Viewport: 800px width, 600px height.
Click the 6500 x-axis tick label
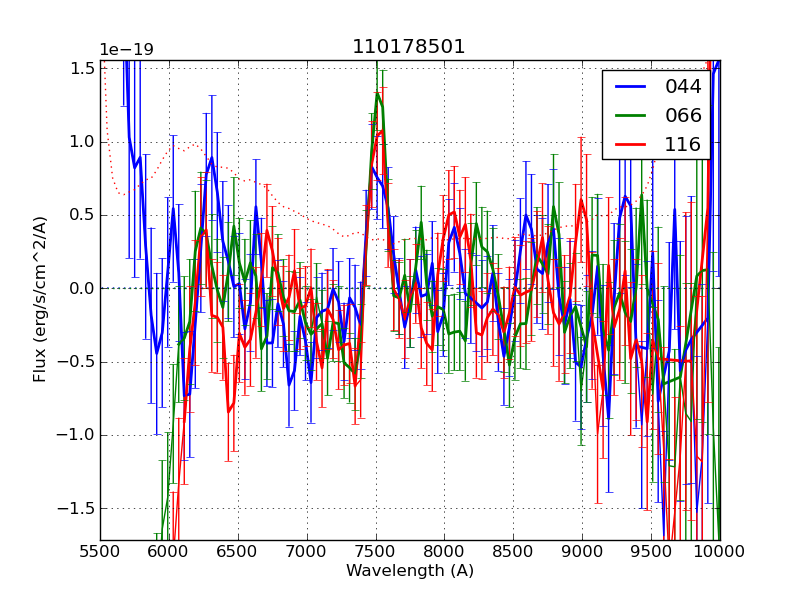pos(238,551)
